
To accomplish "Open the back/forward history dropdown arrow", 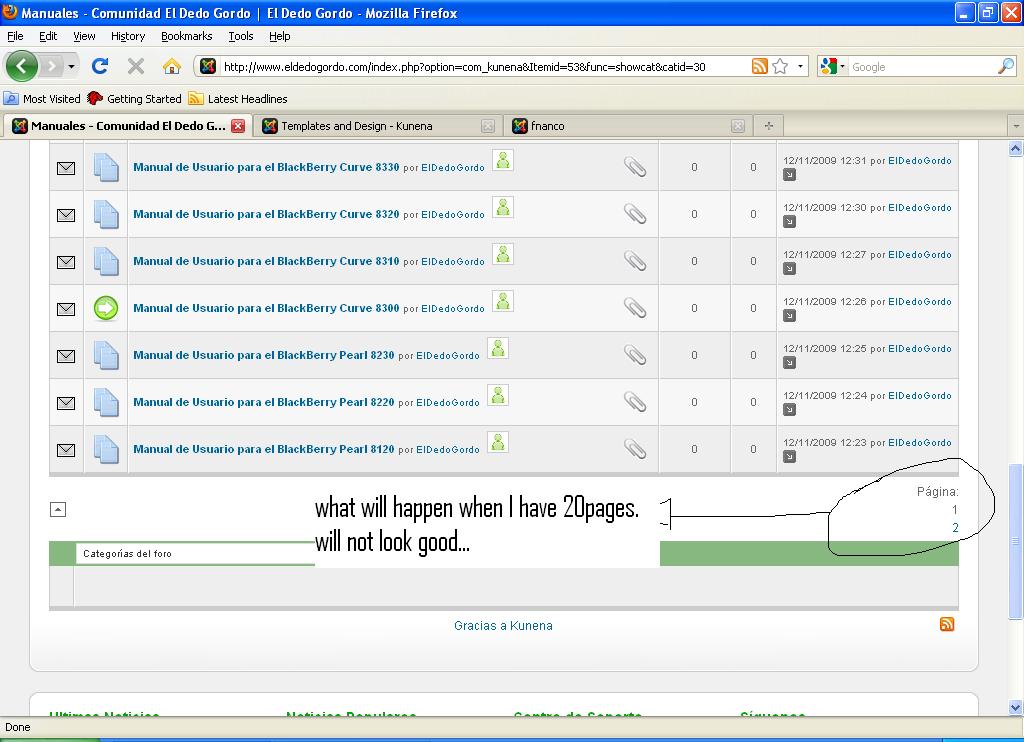I will click(71, 67).
